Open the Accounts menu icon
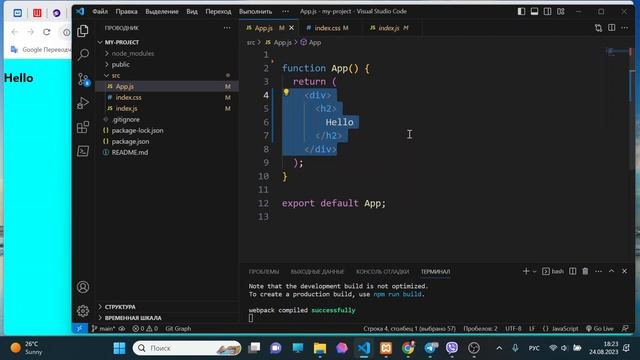Image resolution: width=640 pixels, height=360 pixels. click(x=83, y=287)
